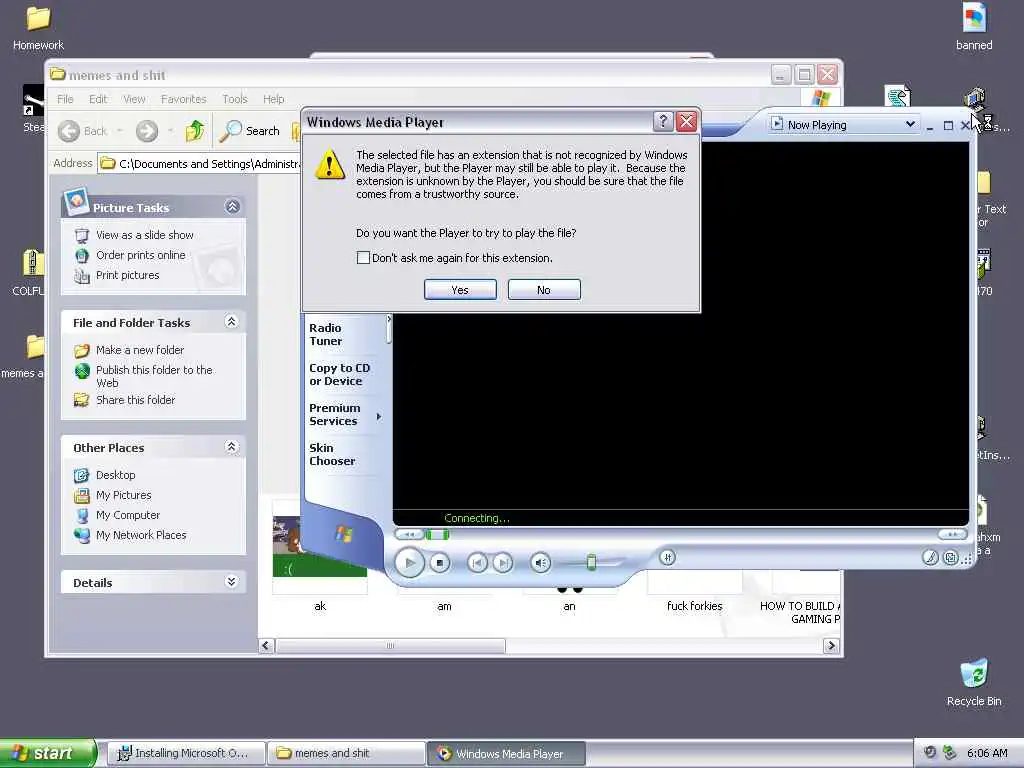
Task: Click the horizontal scrollbar right arrow
Action: (x=831, y=646)
